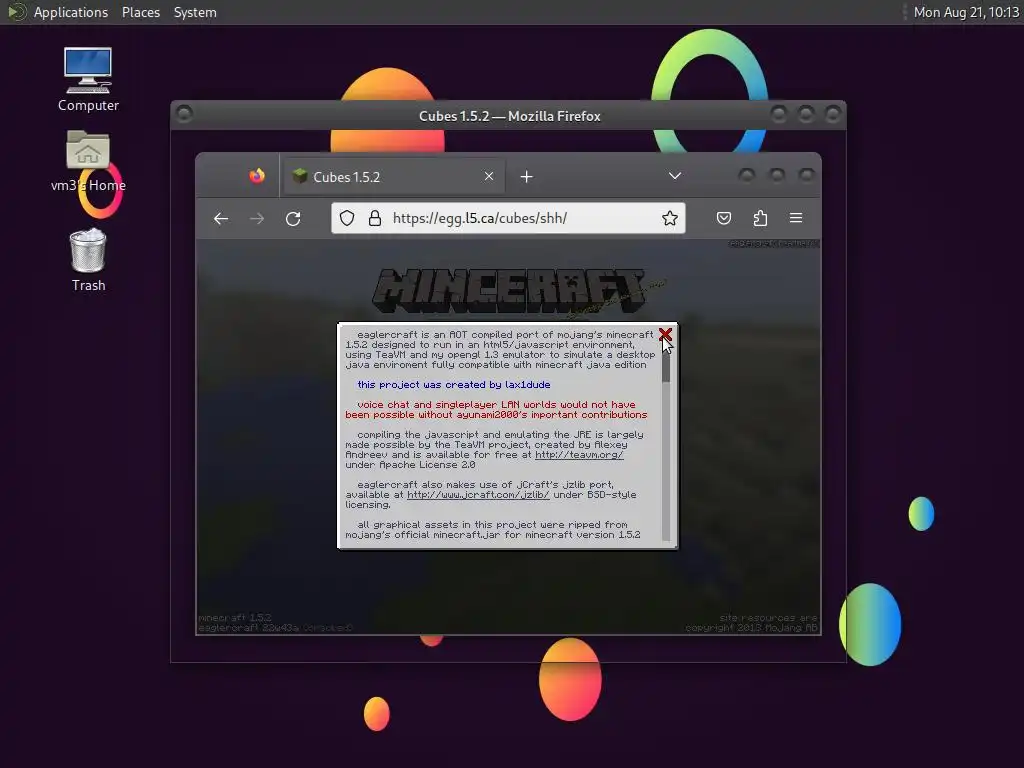Open Firefox View icon in tab bar
The height and width of the screenshot is (768, 1024).
(x=257, y=176)
